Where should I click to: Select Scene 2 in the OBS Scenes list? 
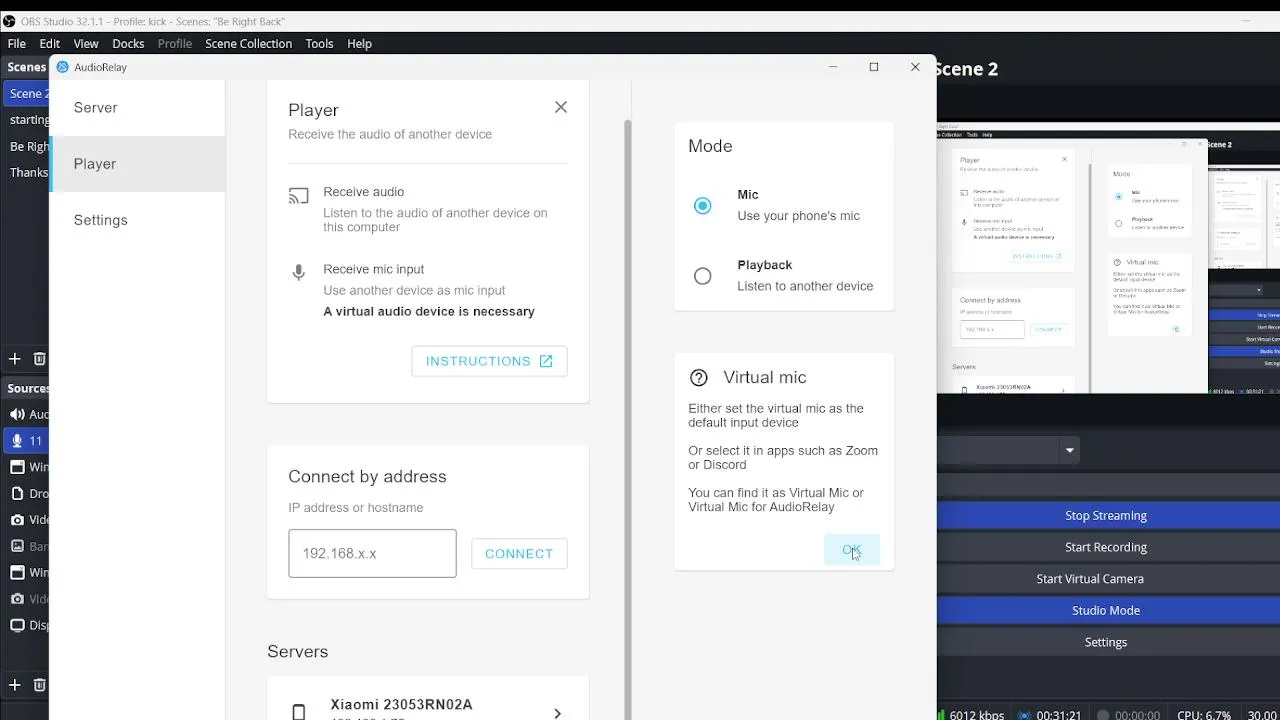coord(25,93)
